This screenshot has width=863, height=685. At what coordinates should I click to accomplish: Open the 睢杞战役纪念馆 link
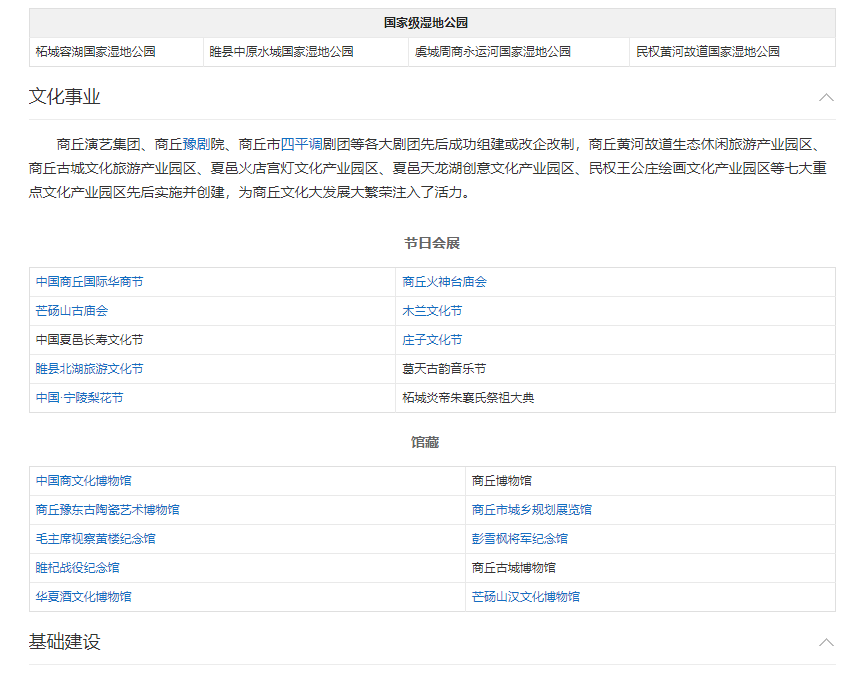[x=78, y=568]
